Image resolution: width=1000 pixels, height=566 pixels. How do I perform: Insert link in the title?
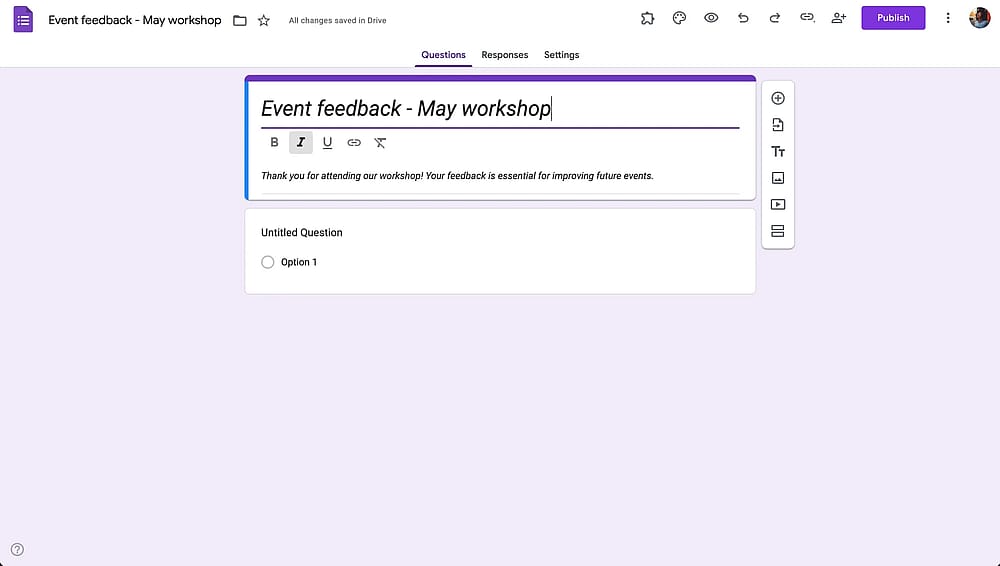(x=354, y=142)
